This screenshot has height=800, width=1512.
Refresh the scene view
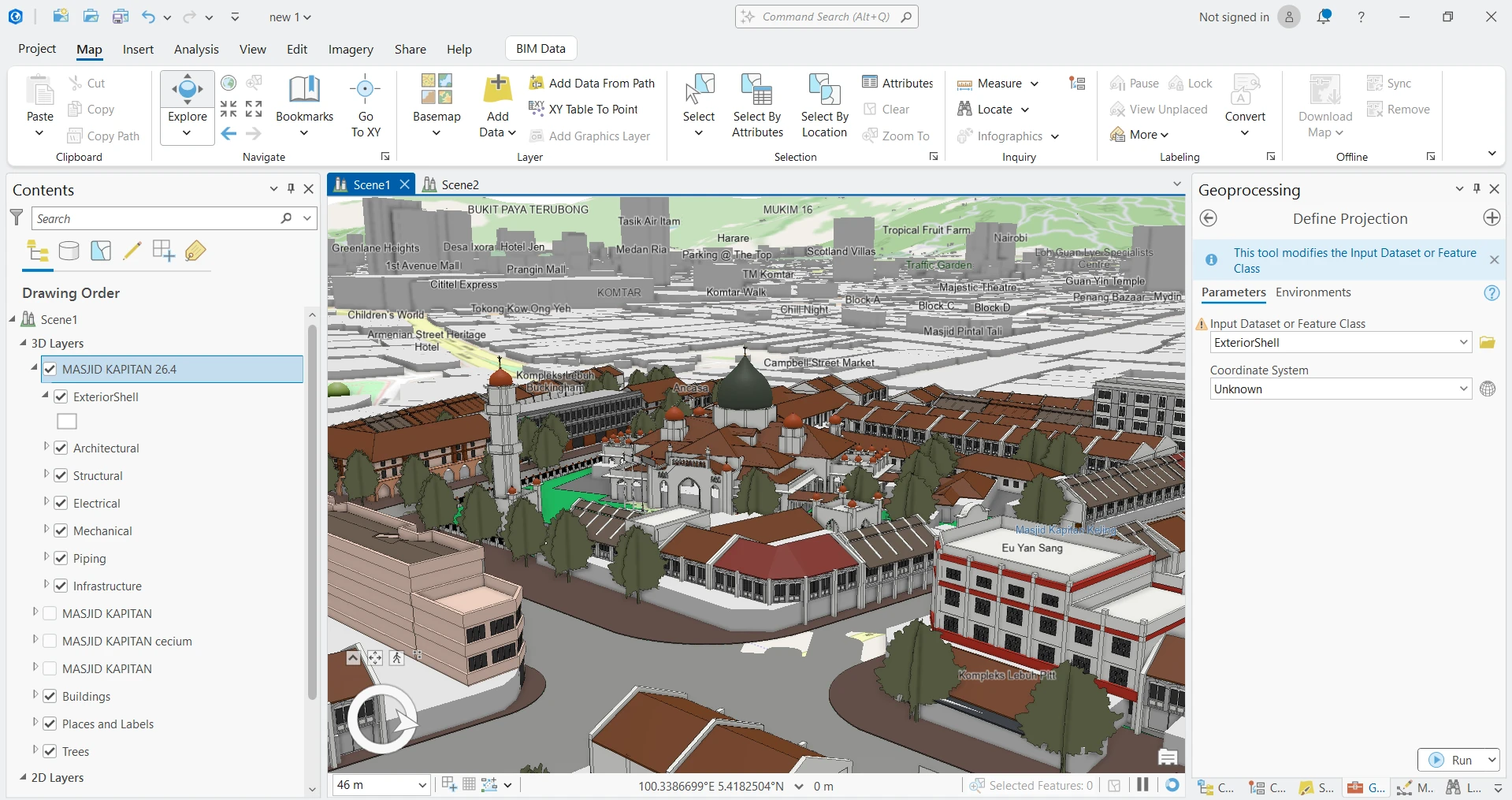coord(1172,784)
